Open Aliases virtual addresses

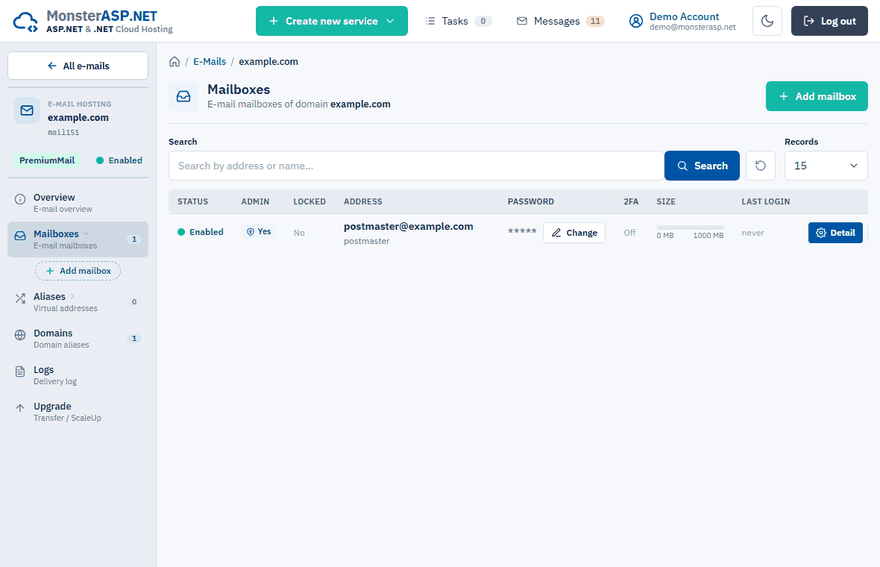[x=78, y=301]
